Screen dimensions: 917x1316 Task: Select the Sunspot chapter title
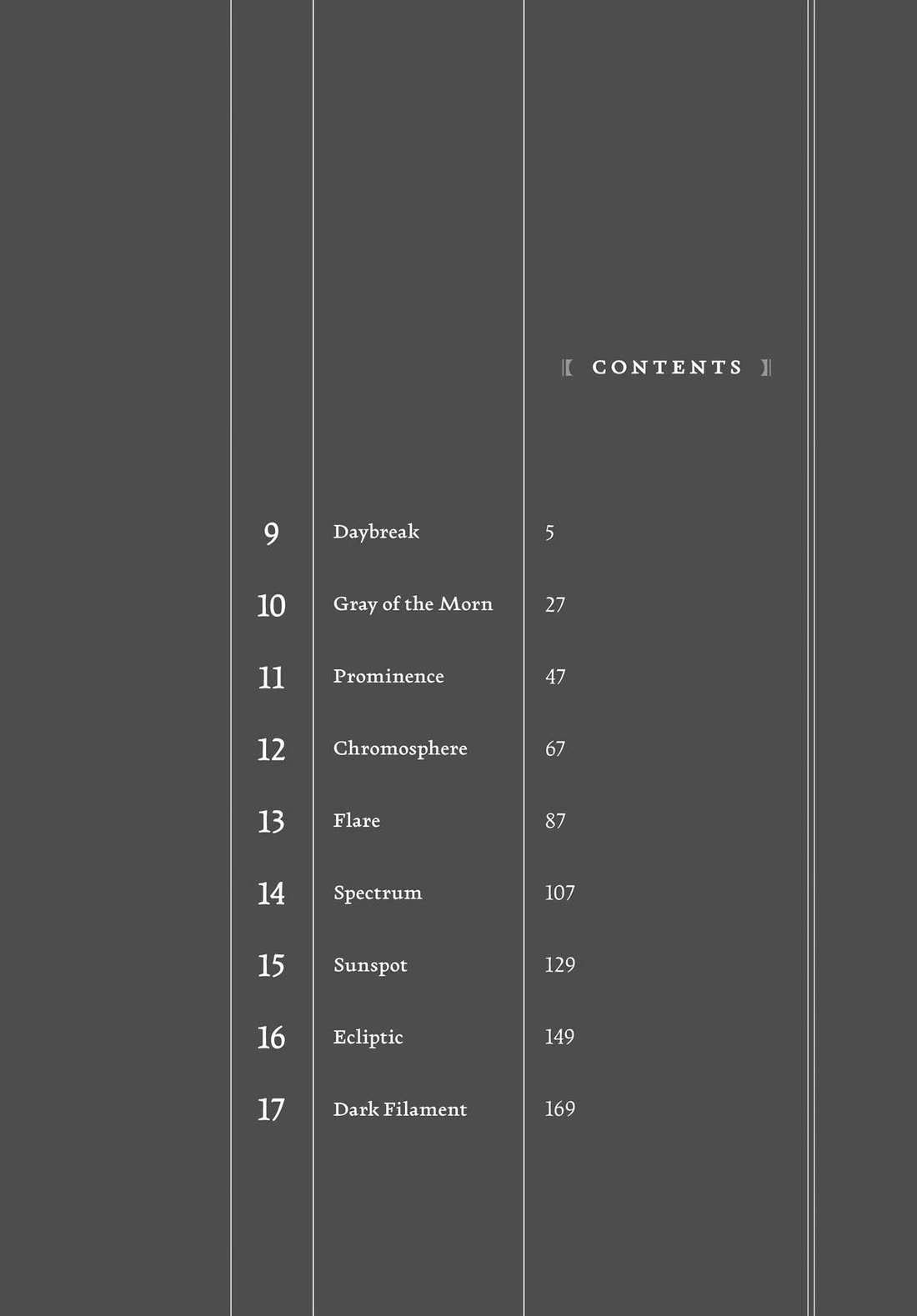pos(370,965)
